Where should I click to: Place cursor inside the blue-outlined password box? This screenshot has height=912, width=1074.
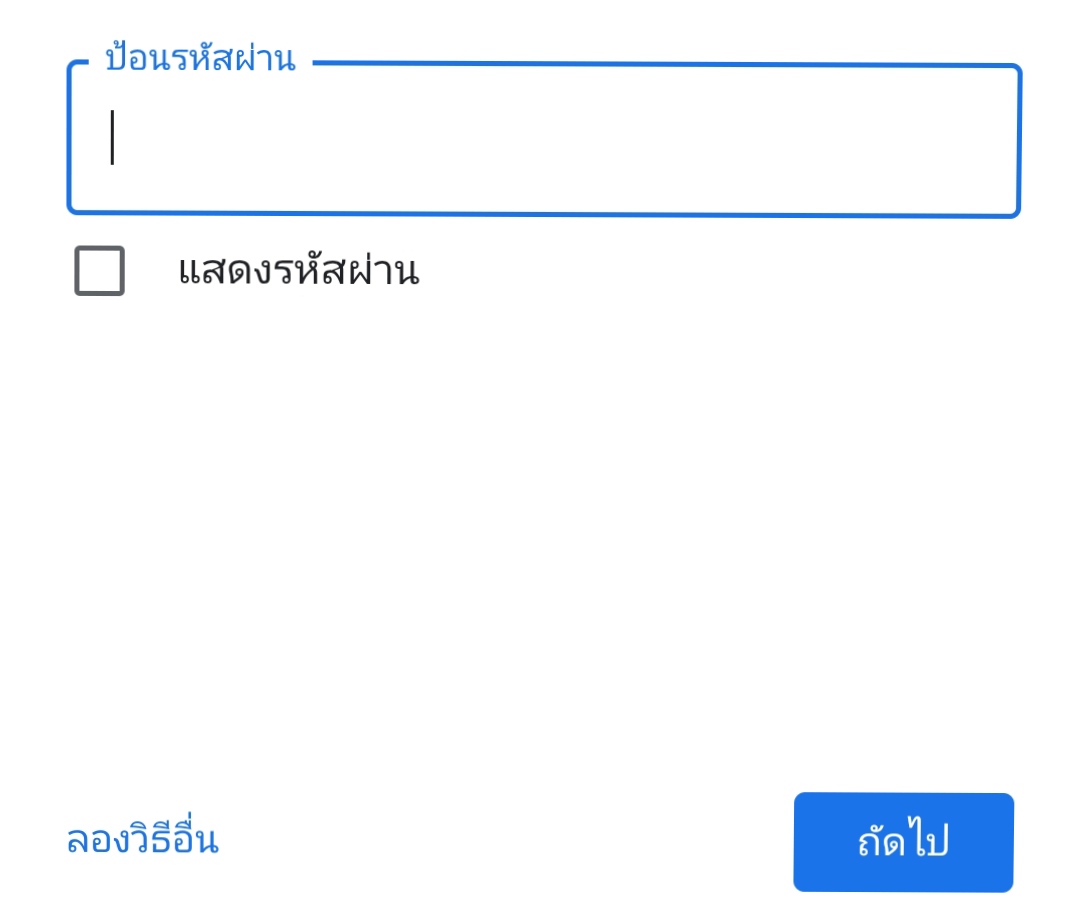[x=544, y=140]
